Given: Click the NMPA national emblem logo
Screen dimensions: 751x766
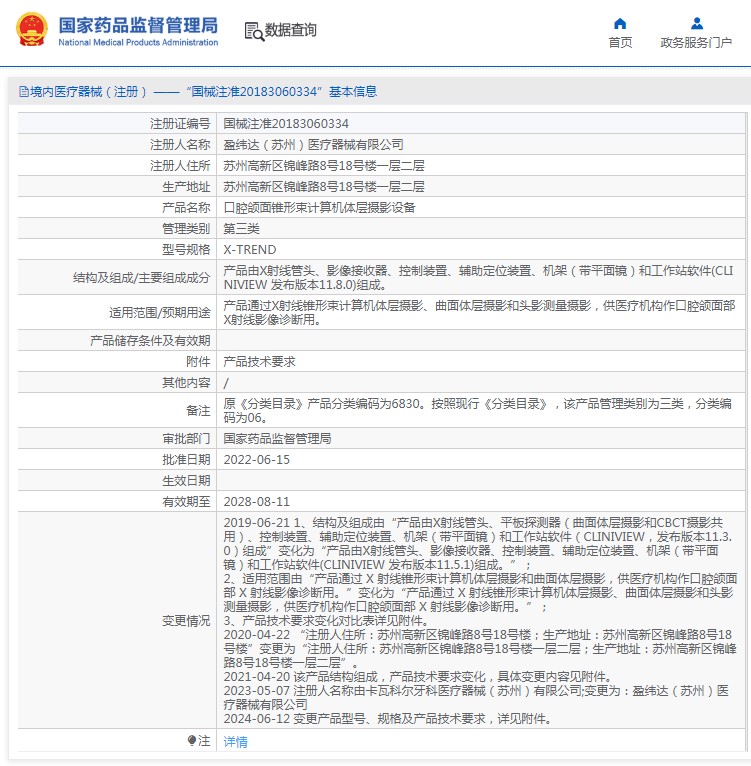Looking at the screenshot, I should pyautogui.click(x=32, y=30).
